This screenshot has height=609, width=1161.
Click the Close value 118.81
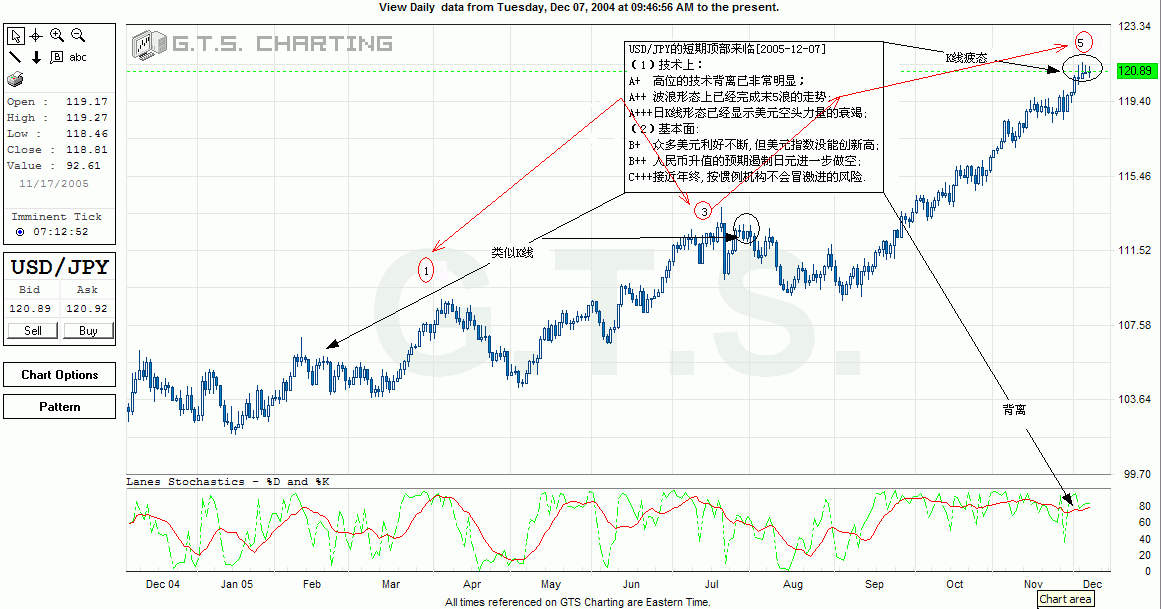87,149
